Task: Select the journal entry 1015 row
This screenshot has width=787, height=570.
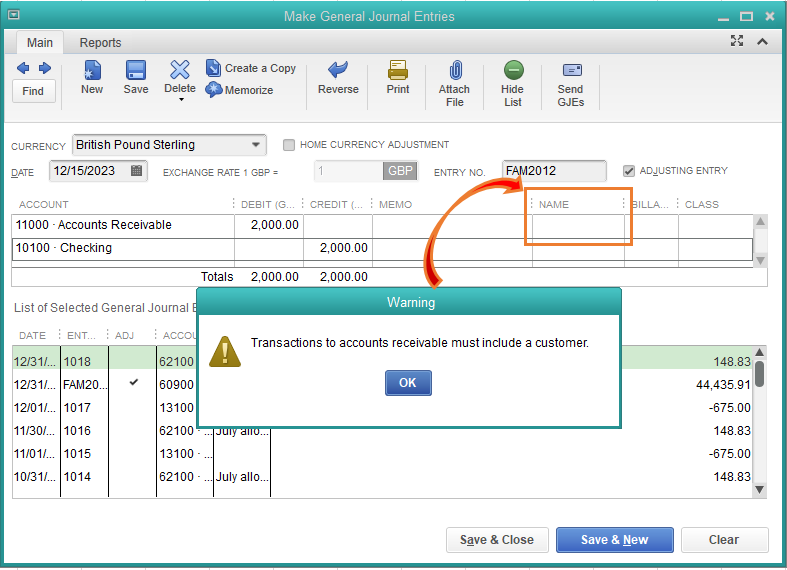Action: [383, 454]
